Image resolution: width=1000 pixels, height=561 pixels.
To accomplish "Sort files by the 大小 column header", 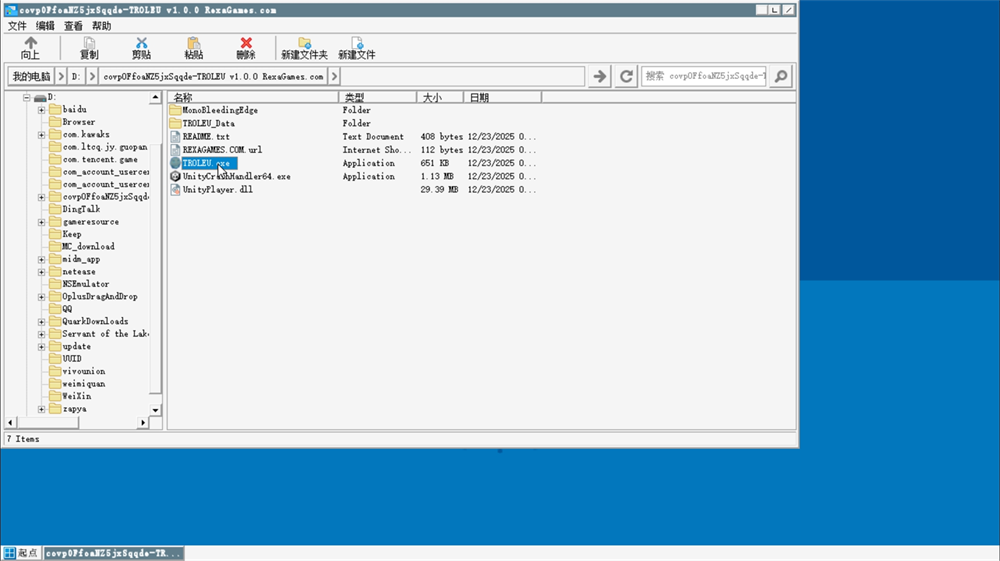I will 439,97.
